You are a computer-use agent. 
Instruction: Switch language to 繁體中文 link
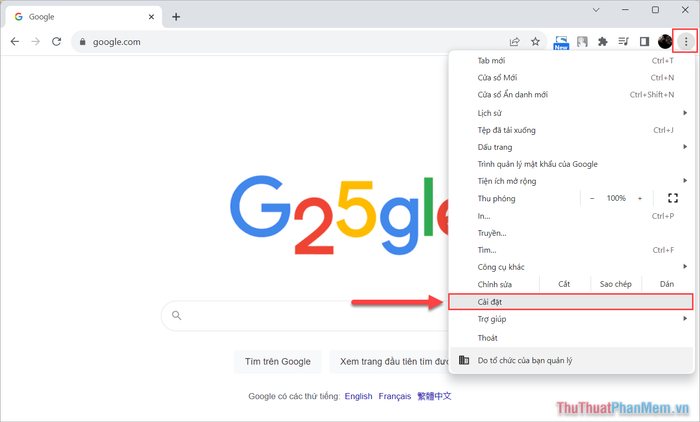(x=434, y=396)
